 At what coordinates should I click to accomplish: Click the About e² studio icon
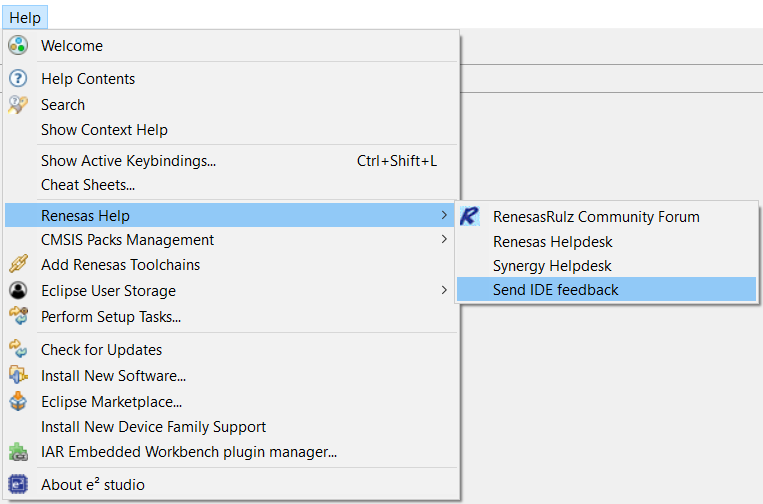tap(18, 484)
